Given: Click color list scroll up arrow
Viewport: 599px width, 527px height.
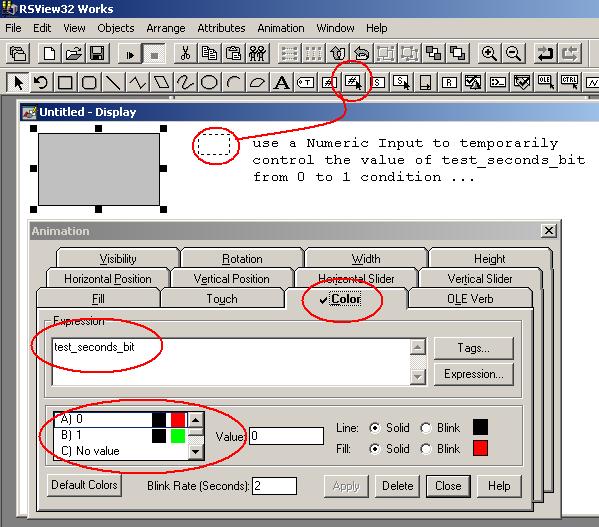Looking at the screenshot, I should coord(196,420).
